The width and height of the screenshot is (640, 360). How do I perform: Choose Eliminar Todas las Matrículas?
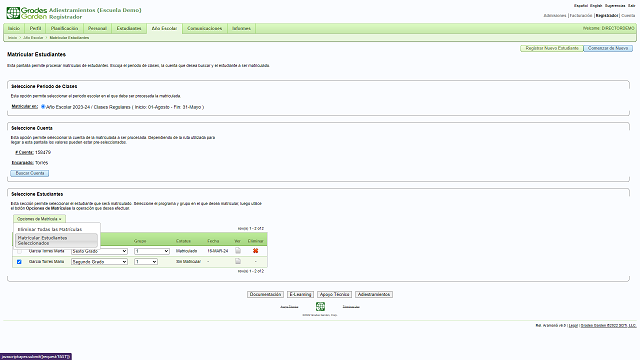(50, 229)
